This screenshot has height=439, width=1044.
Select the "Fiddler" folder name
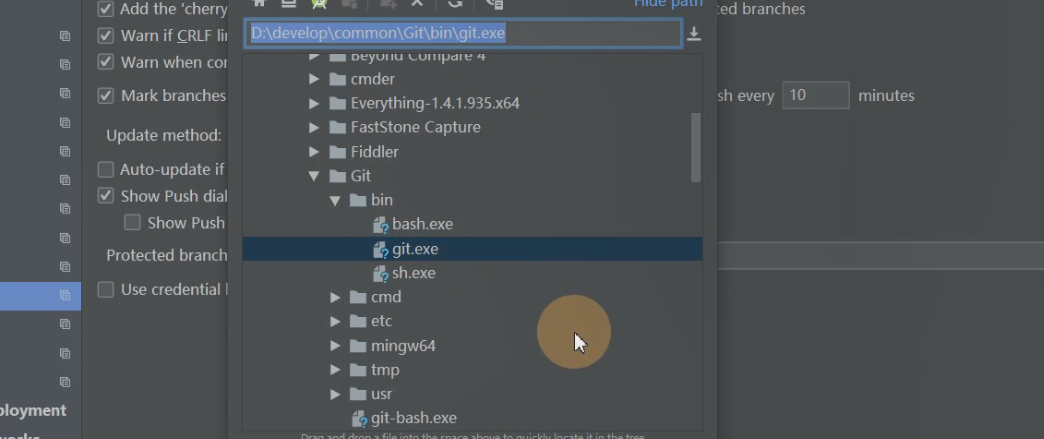tap(374, 152)
